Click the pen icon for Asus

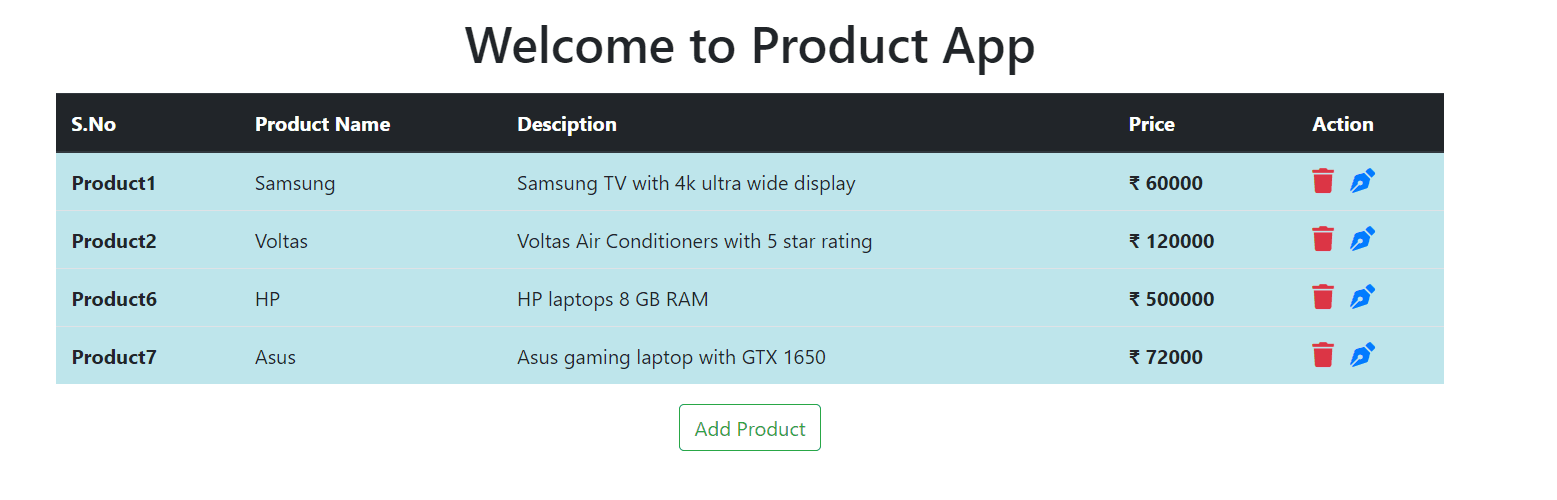click(1362, 355)
